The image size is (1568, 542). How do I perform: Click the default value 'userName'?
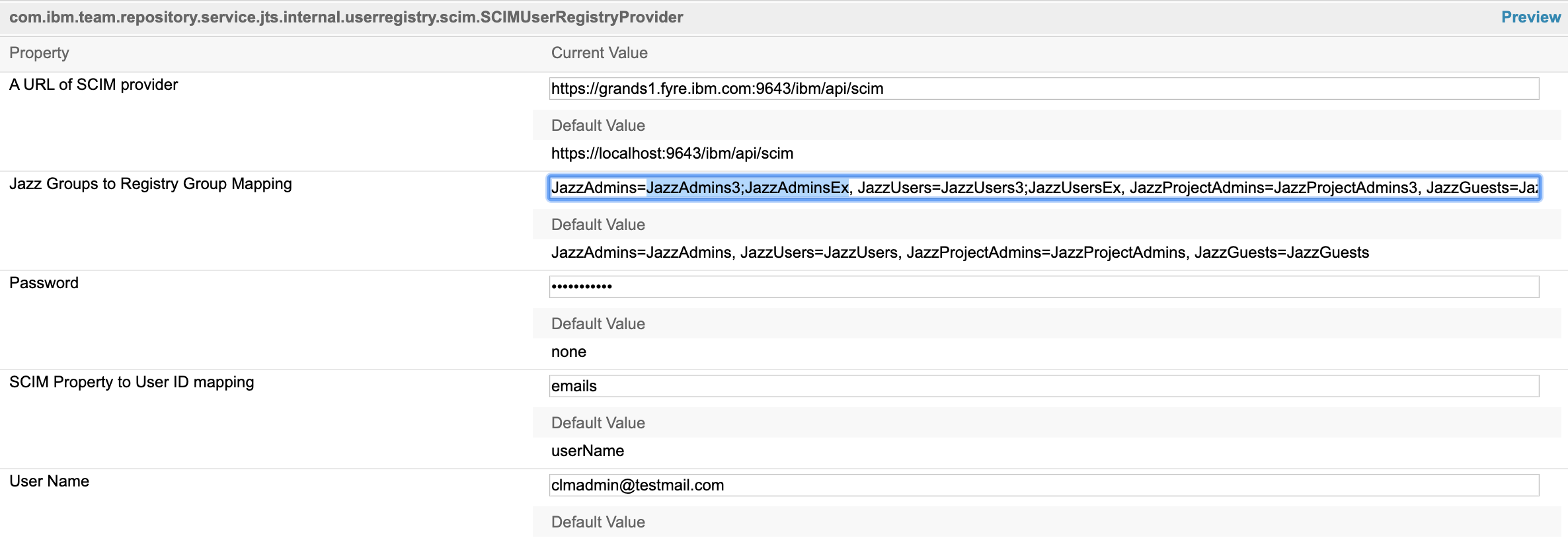(588, 451)
